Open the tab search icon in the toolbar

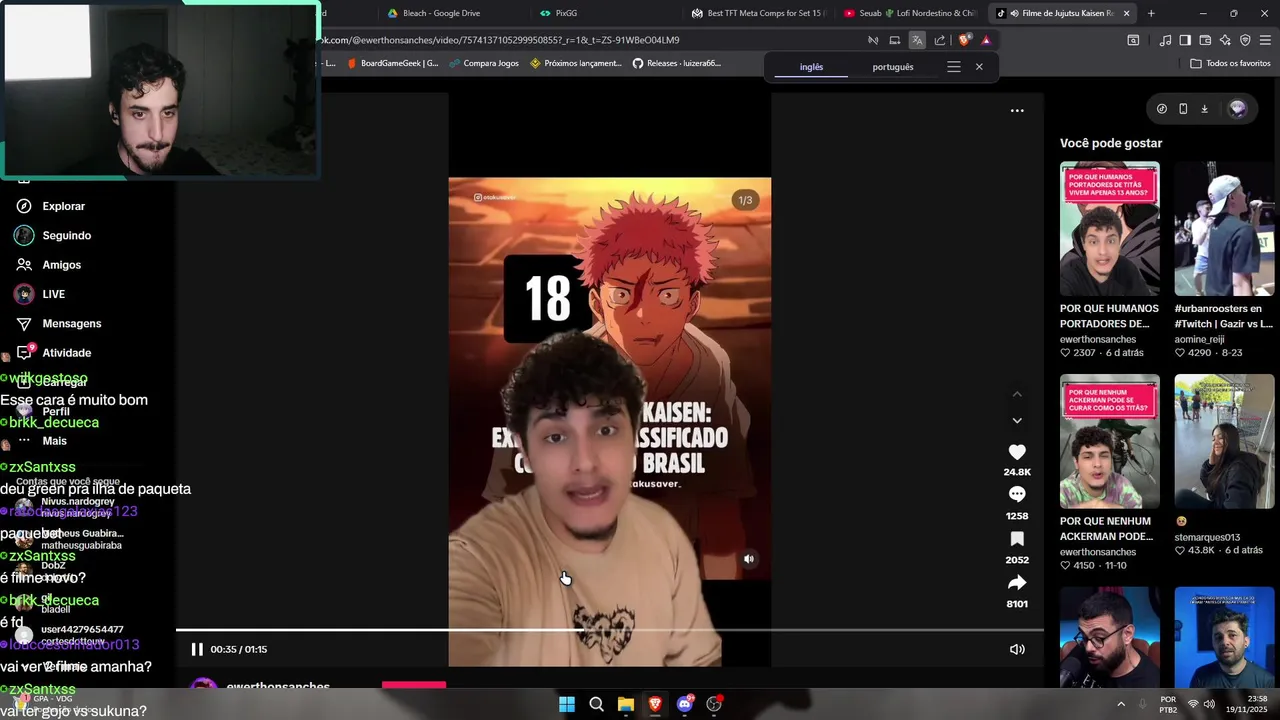[x=1133, y=40]
